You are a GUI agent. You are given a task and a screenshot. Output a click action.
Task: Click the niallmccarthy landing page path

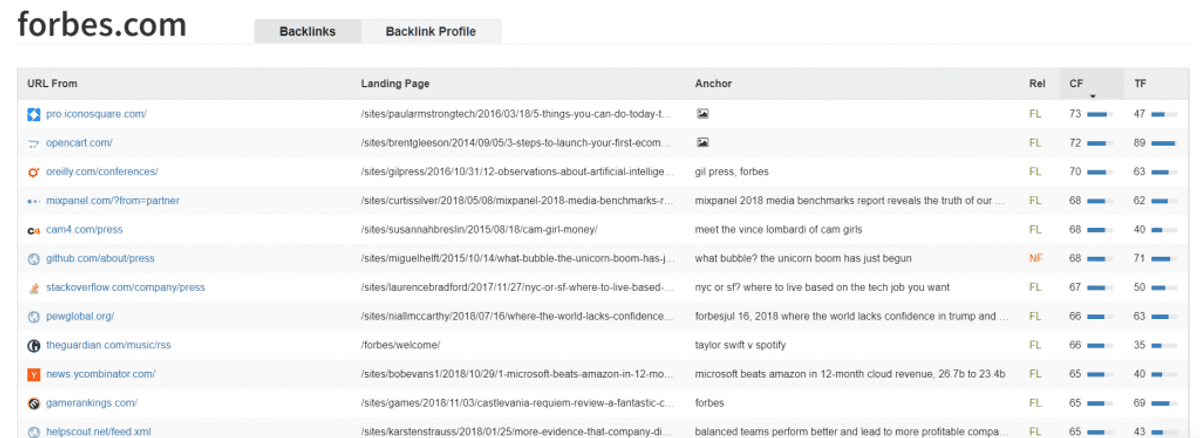click(516, 316)
